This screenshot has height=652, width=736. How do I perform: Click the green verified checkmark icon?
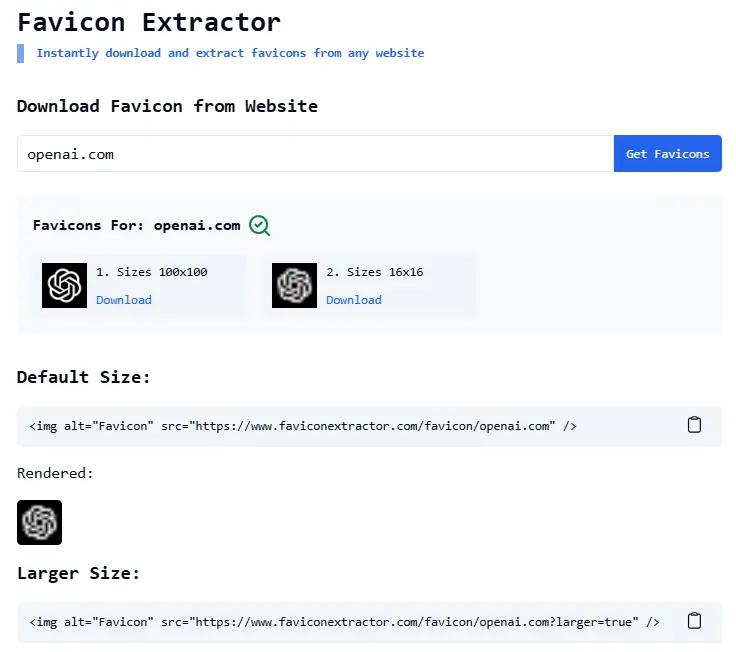point(260,225)
